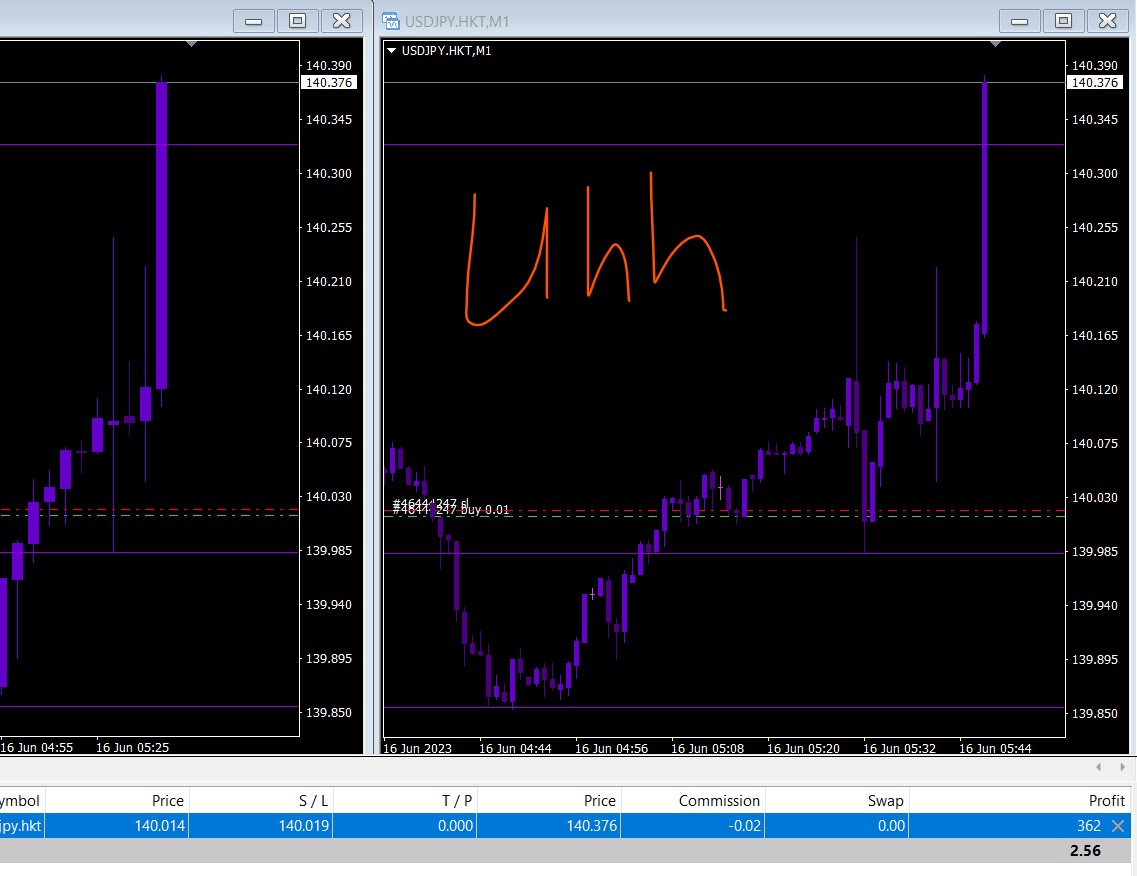Click the chart shift marker in left chart
The height and width of the screenshot is (876, 1137).
click(x=191, y=44)
